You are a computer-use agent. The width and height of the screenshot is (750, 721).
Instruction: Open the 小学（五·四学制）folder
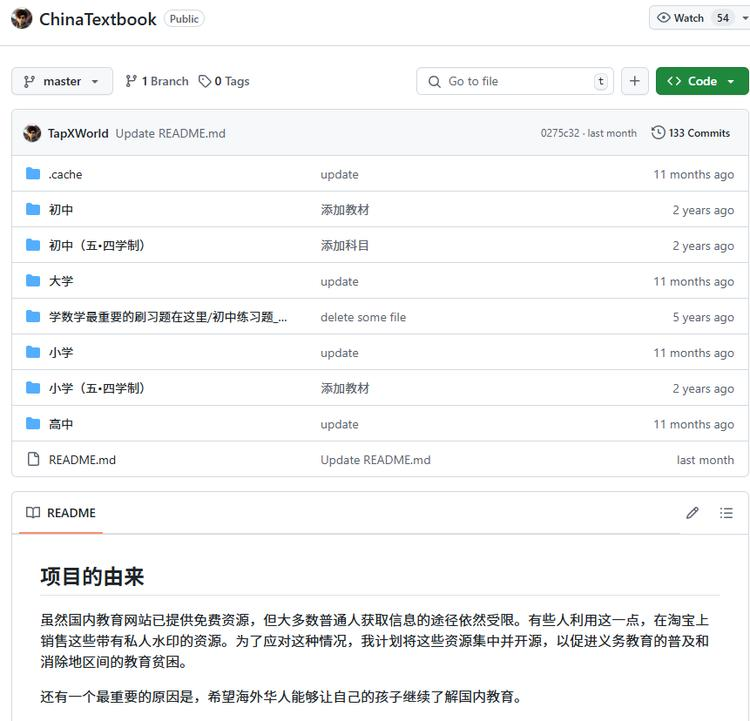[97, 388]
